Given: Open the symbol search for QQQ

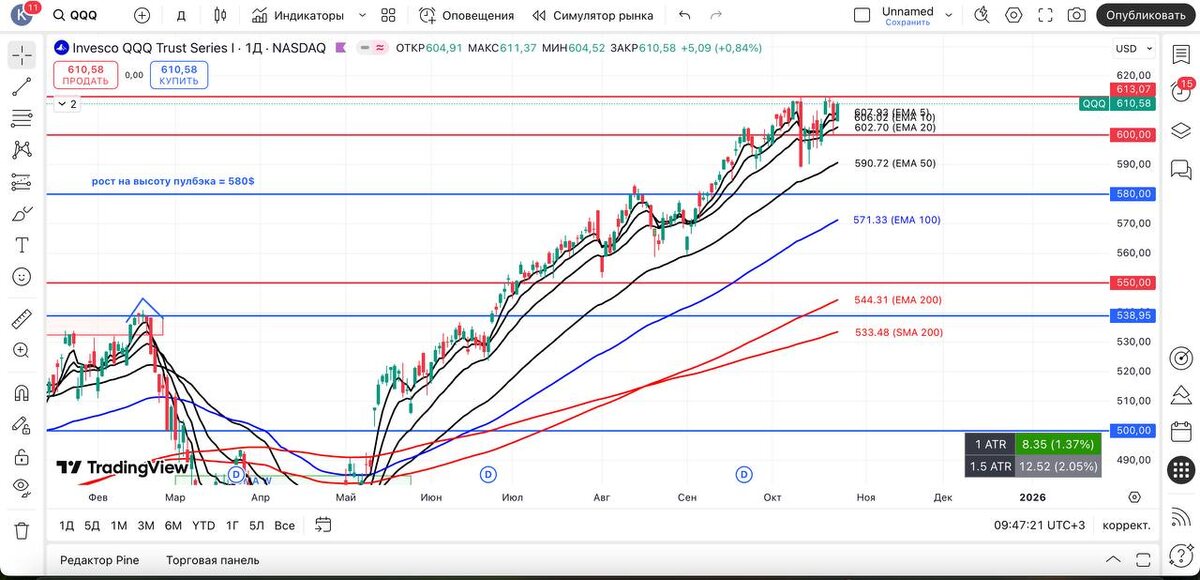Looking at the screenshot, I should pos(76,15).
